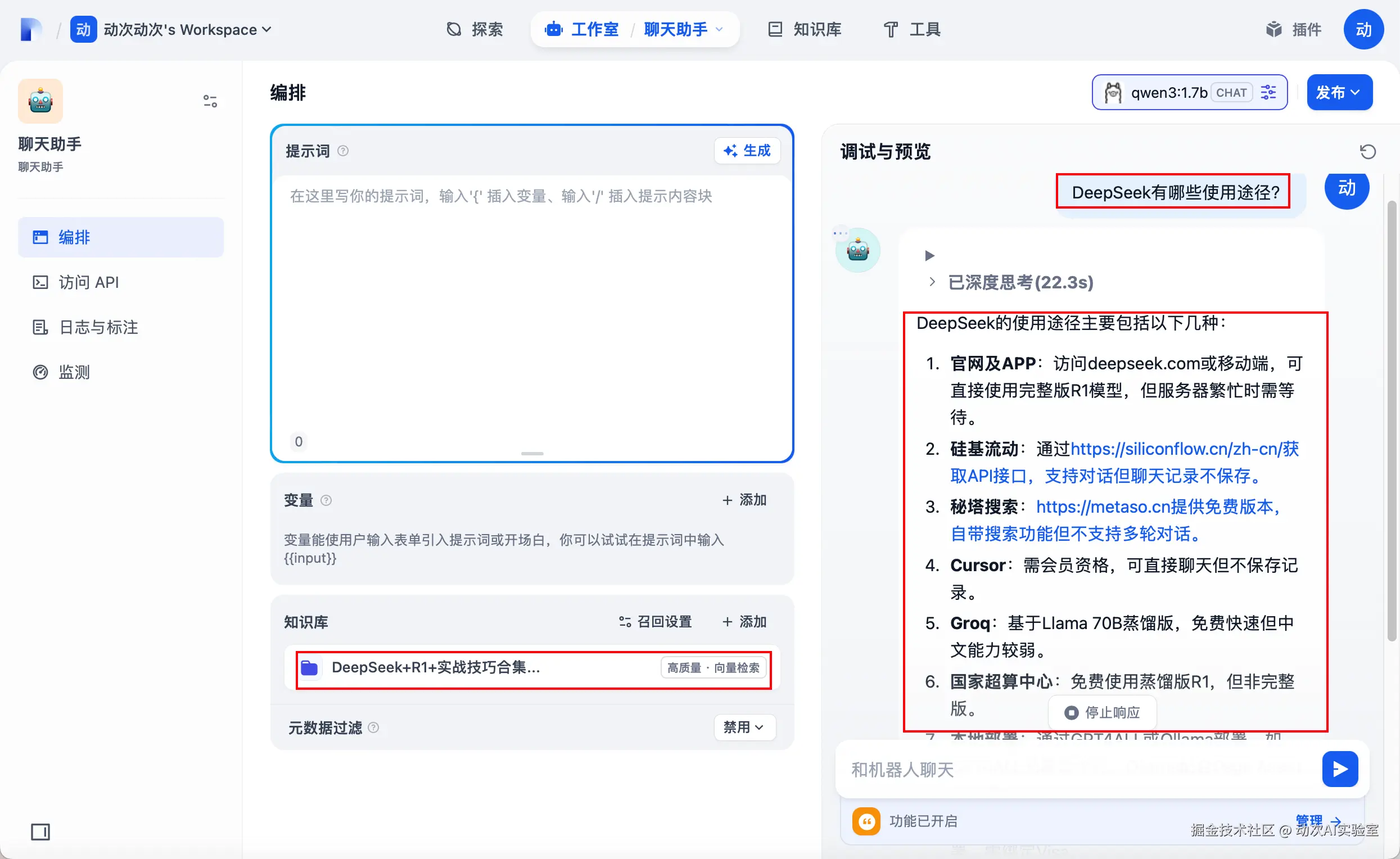The height and width of the screenshot is (859, 1400).
Task: Click the prompt help question-mark icon
Action: [x=343, y=151]
